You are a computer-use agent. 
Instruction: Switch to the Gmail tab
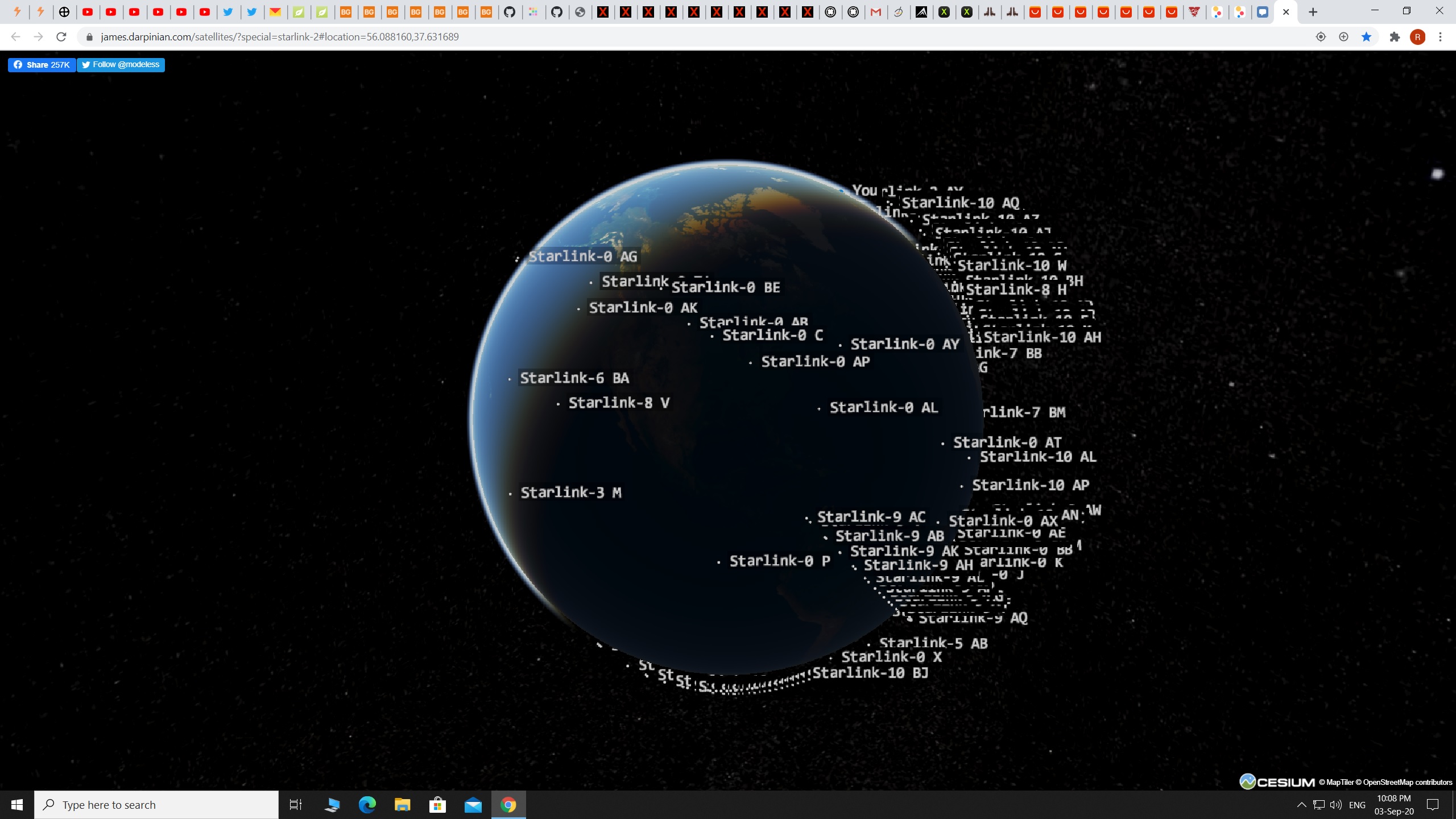(876, 12)
